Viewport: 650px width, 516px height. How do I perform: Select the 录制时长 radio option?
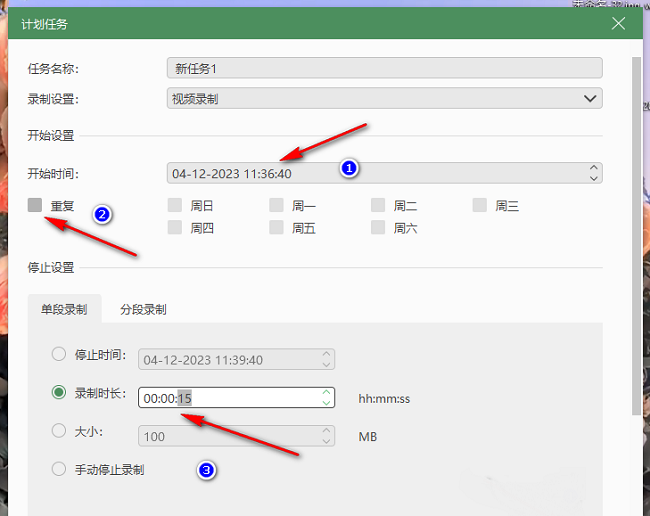point(59,393)
